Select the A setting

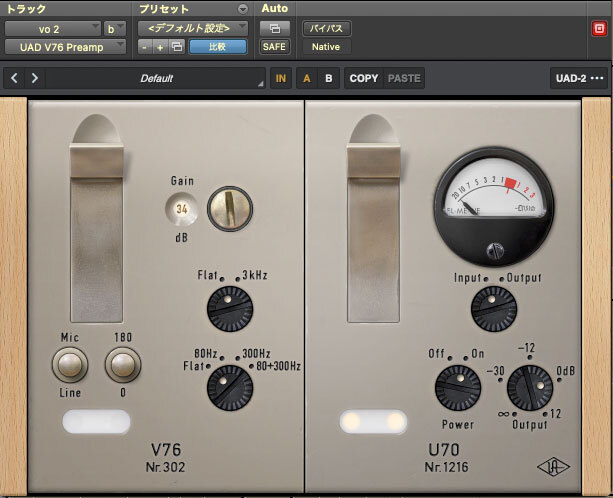[x=306, y=78]
